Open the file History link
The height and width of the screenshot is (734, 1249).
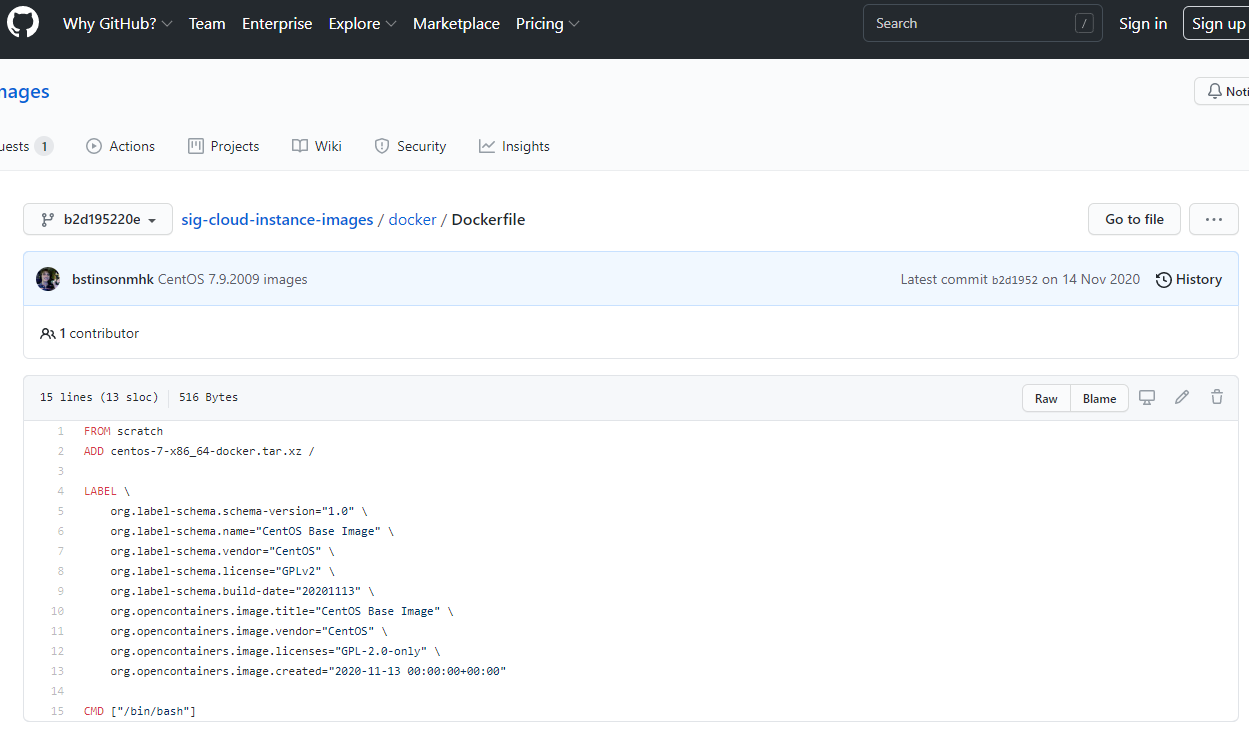[x=1189, y=279]
